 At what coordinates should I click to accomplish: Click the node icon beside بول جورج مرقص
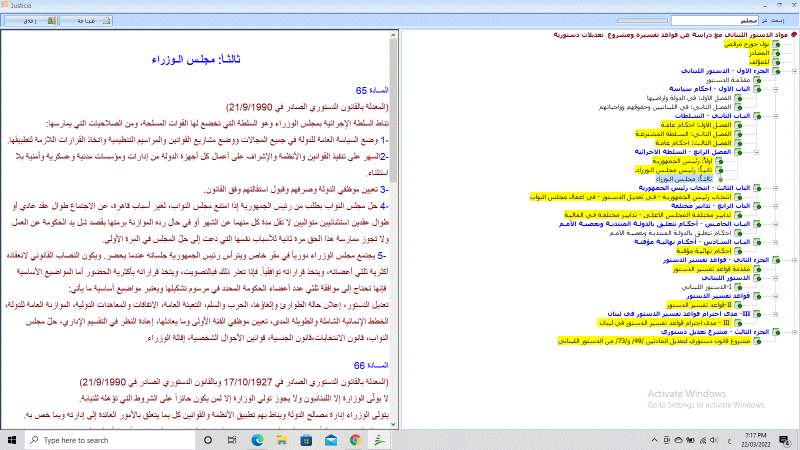coord(776,44)
